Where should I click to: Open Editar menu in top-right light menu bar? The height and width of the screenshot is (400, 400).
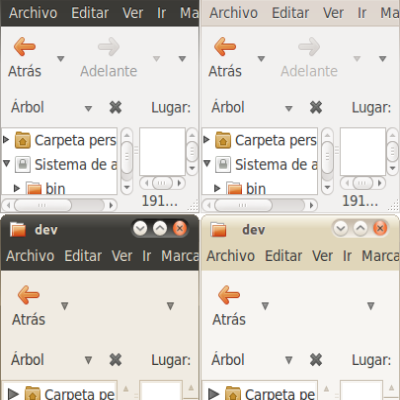290,13
